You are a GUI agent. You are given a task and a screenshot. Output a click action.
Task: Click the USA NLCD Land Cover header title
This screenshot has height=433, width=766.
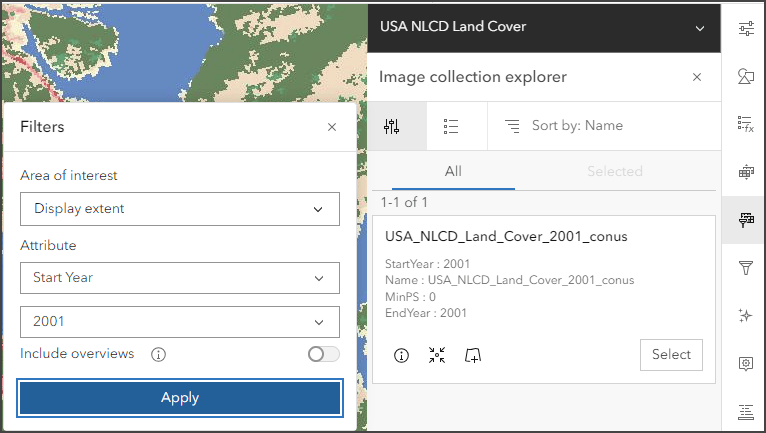tap(453, 26)
